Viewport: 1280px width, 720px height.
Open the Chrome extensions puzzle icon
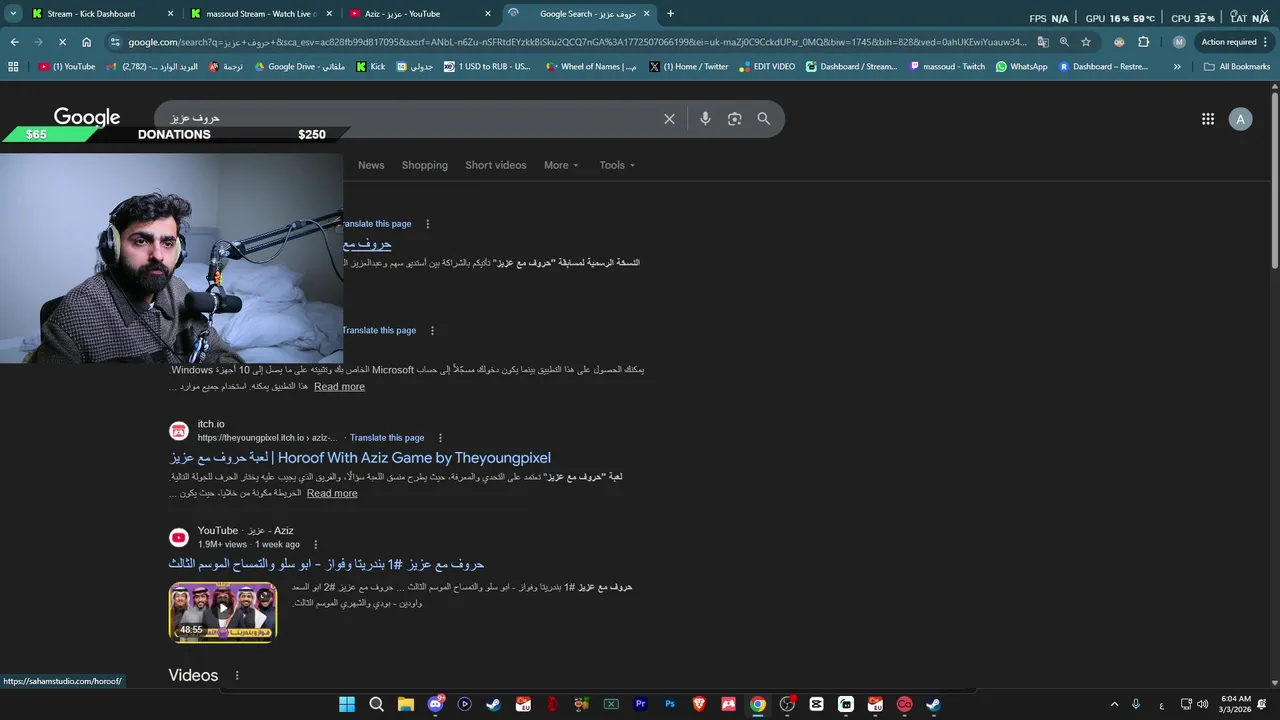coord(1144,42)
